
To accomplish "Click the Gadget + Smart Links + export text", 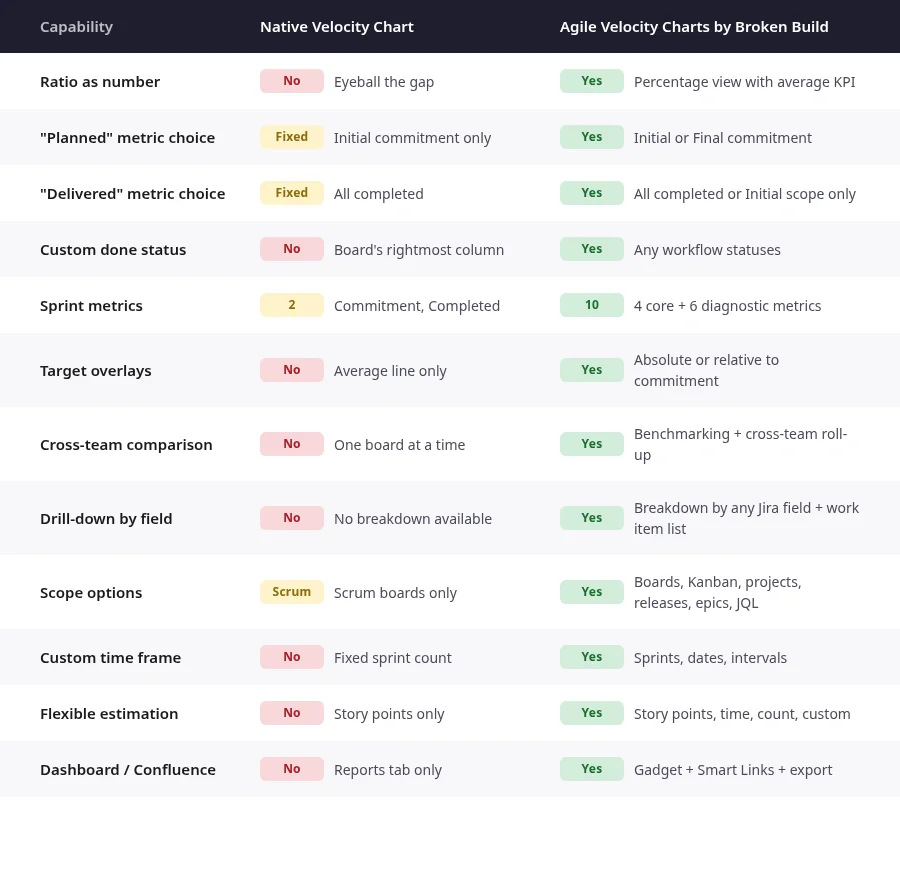I will click(733, 770).
